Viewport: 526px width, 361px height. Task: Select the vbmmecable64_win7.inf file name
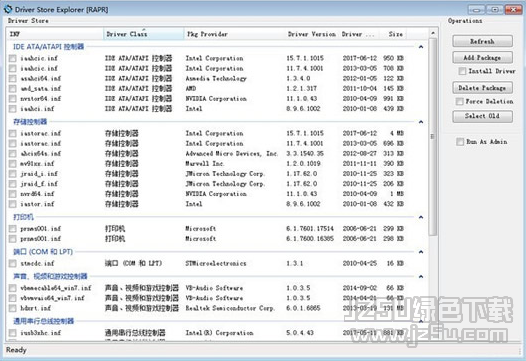56,288
